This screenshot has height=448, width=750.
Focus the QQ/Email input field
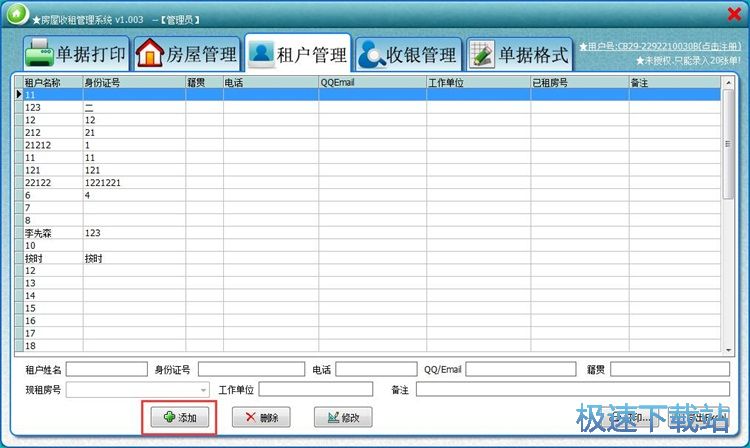[x=521, y=369]
